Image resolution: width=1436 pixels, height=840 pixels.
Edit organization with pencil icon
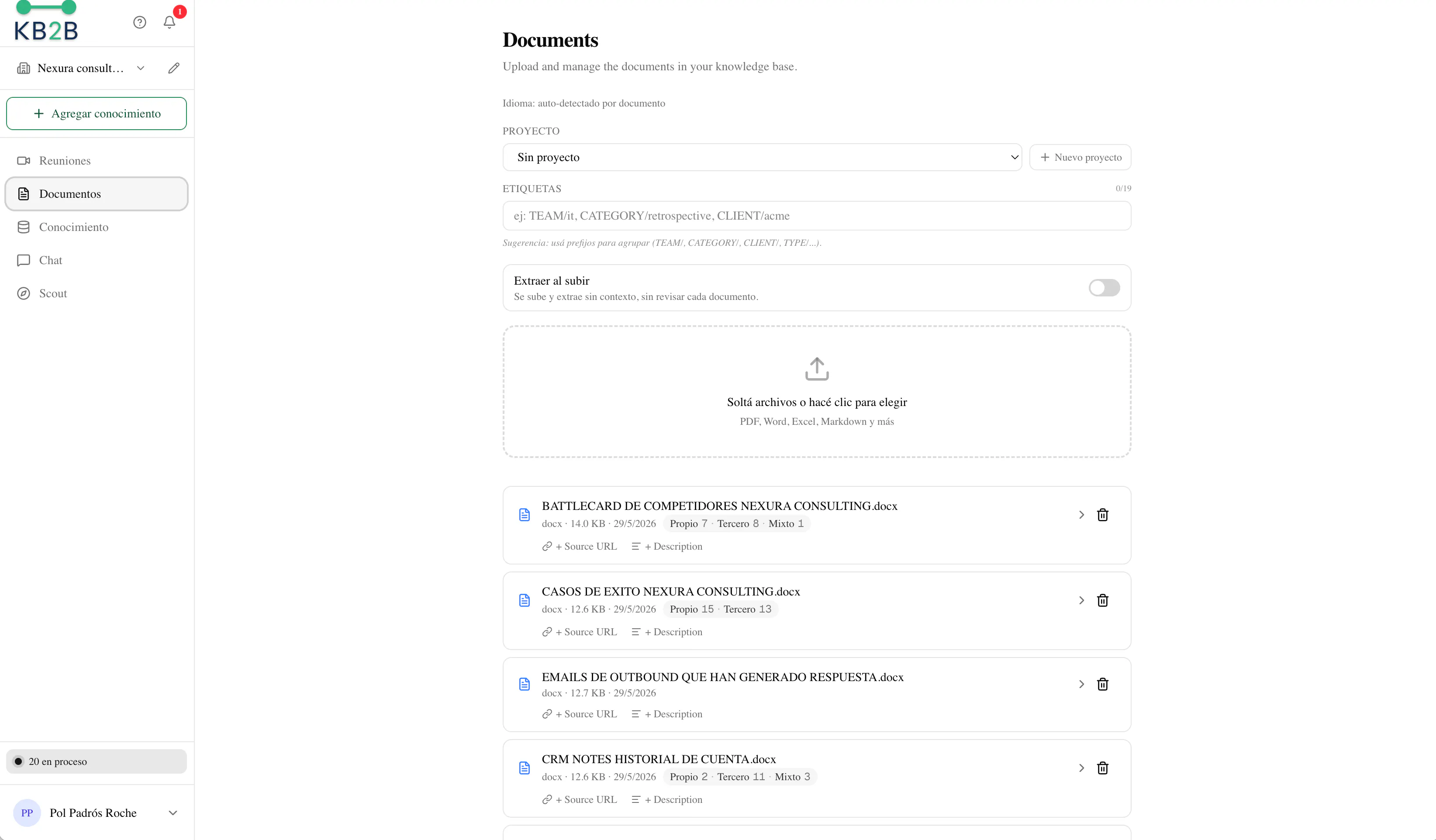pos(174,69)
